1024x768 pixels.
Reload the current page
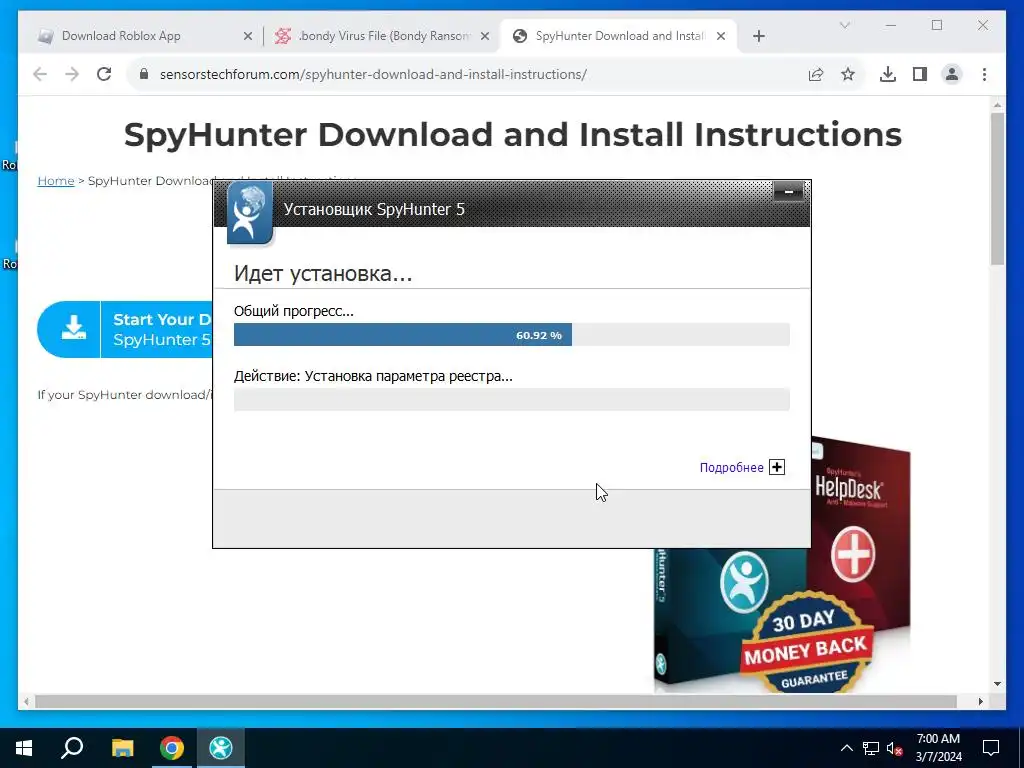click(x=104, y=74)
